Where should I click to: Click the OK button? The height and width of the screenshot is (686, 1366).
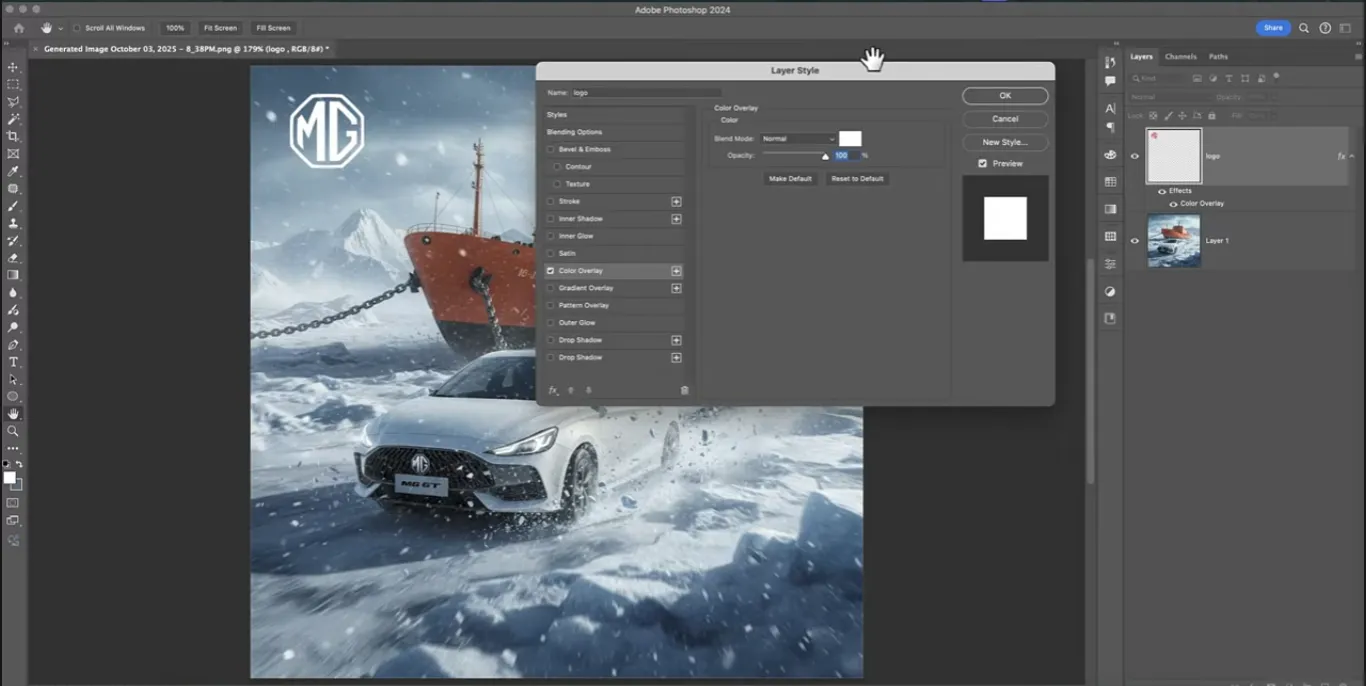[x=1005, y=96]
